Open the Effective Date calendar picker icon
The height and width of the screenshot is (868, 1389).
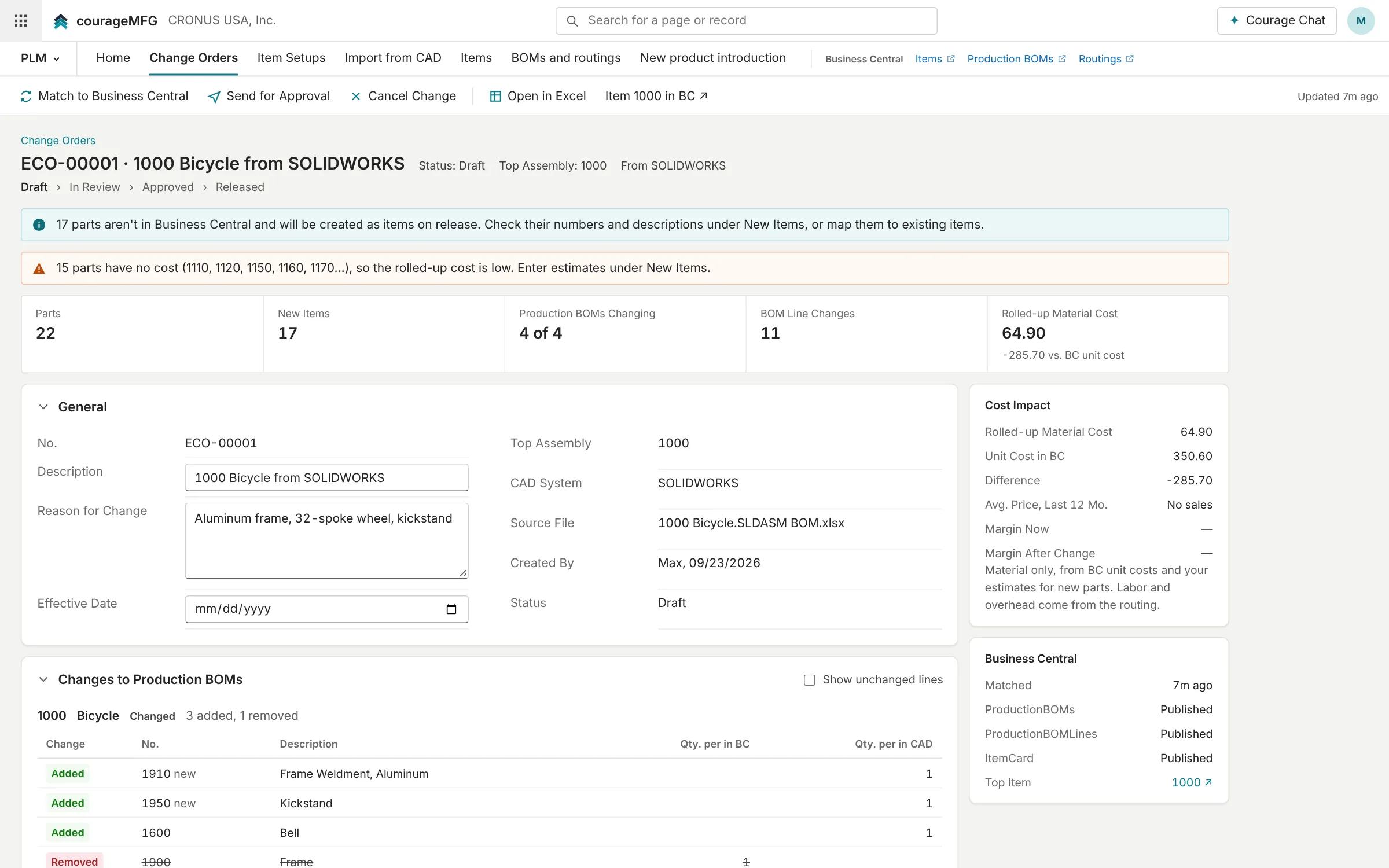coord(451,609)
